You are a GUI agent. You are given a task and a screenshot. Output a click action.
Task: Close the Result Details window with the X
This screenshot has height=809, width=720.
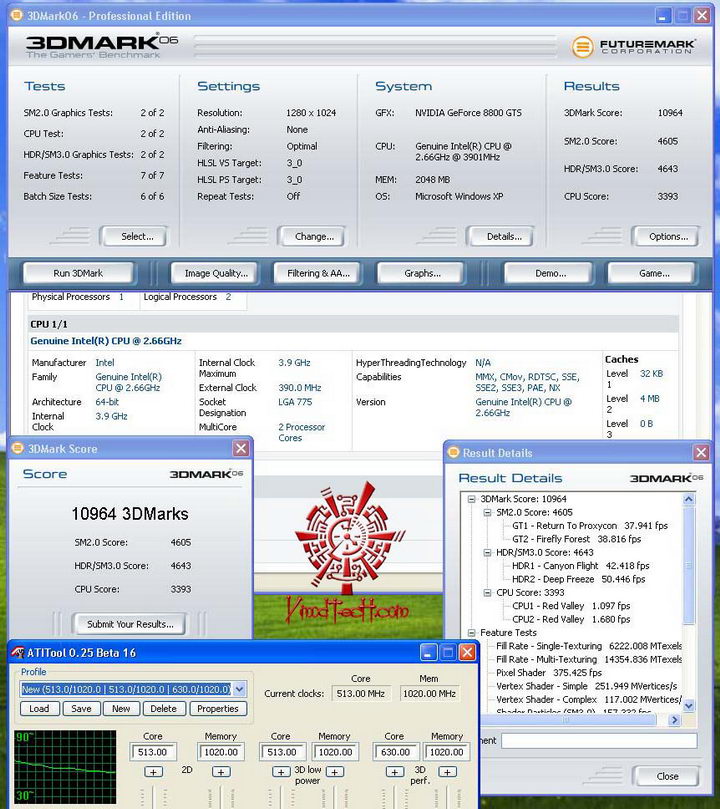tap(701, 453)
